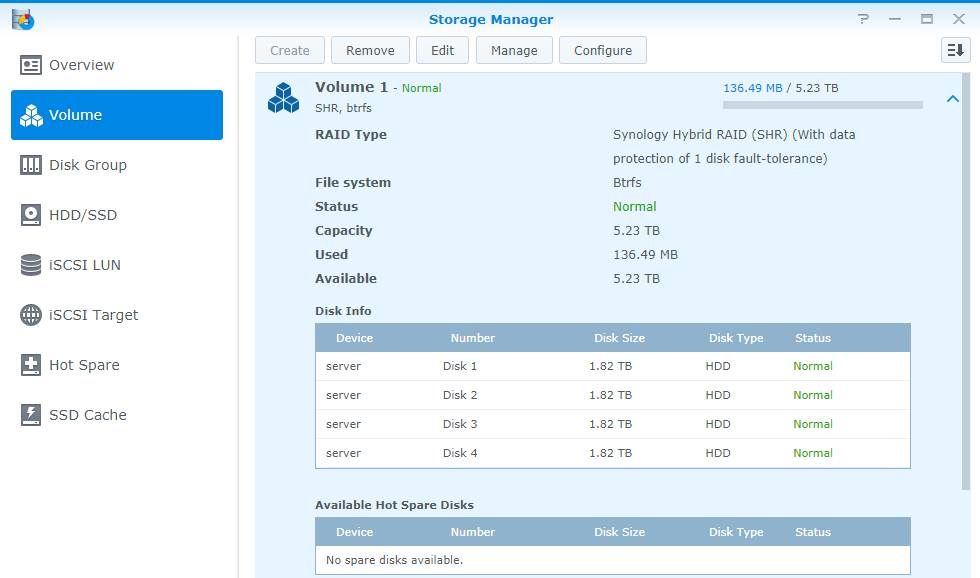Open help with the question mark icon
Viewport: 980px width, 578px height.
pos(863,19)
